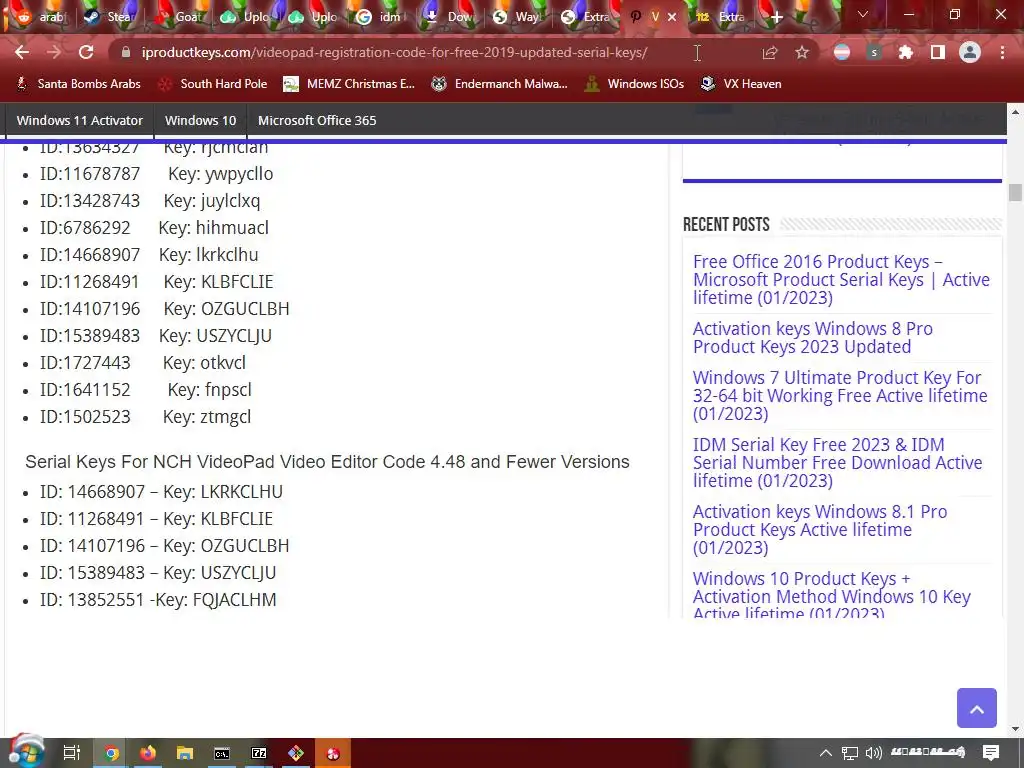This screenshot has height=768, width=1024.
Task: Open File Explorer from the taskbar
Action: [x=185, y=753]
